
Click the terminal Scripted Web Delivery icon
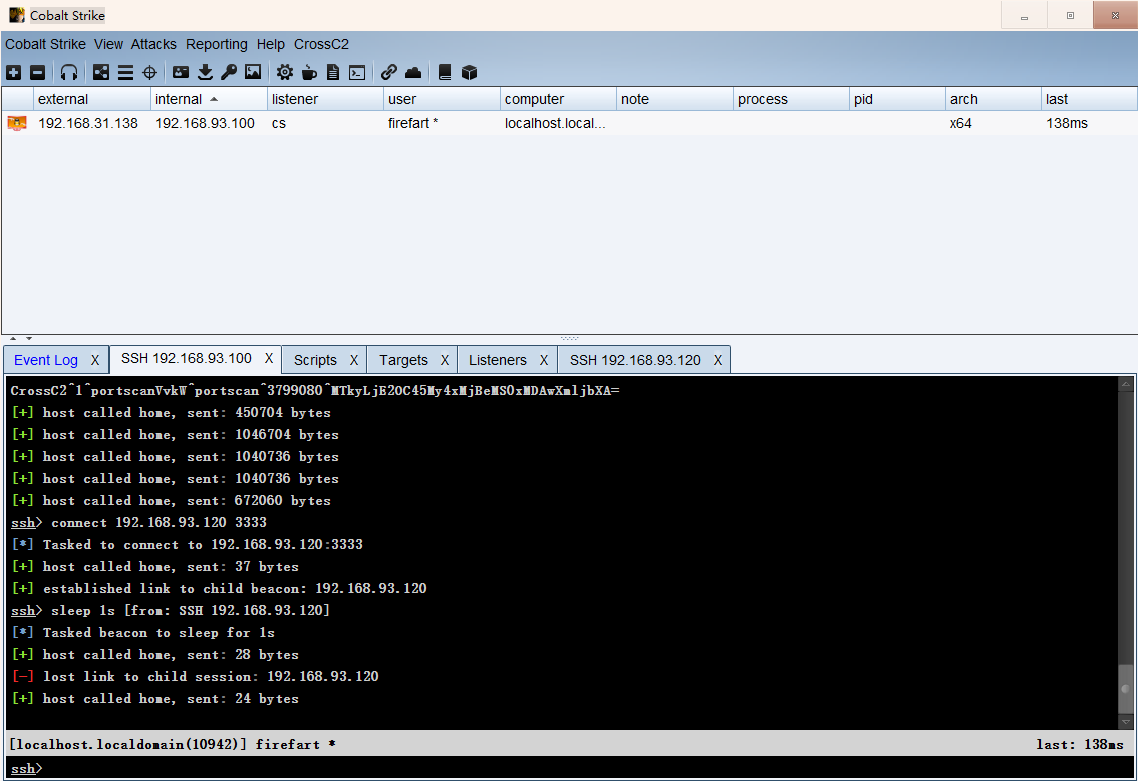tap(356, 72)
